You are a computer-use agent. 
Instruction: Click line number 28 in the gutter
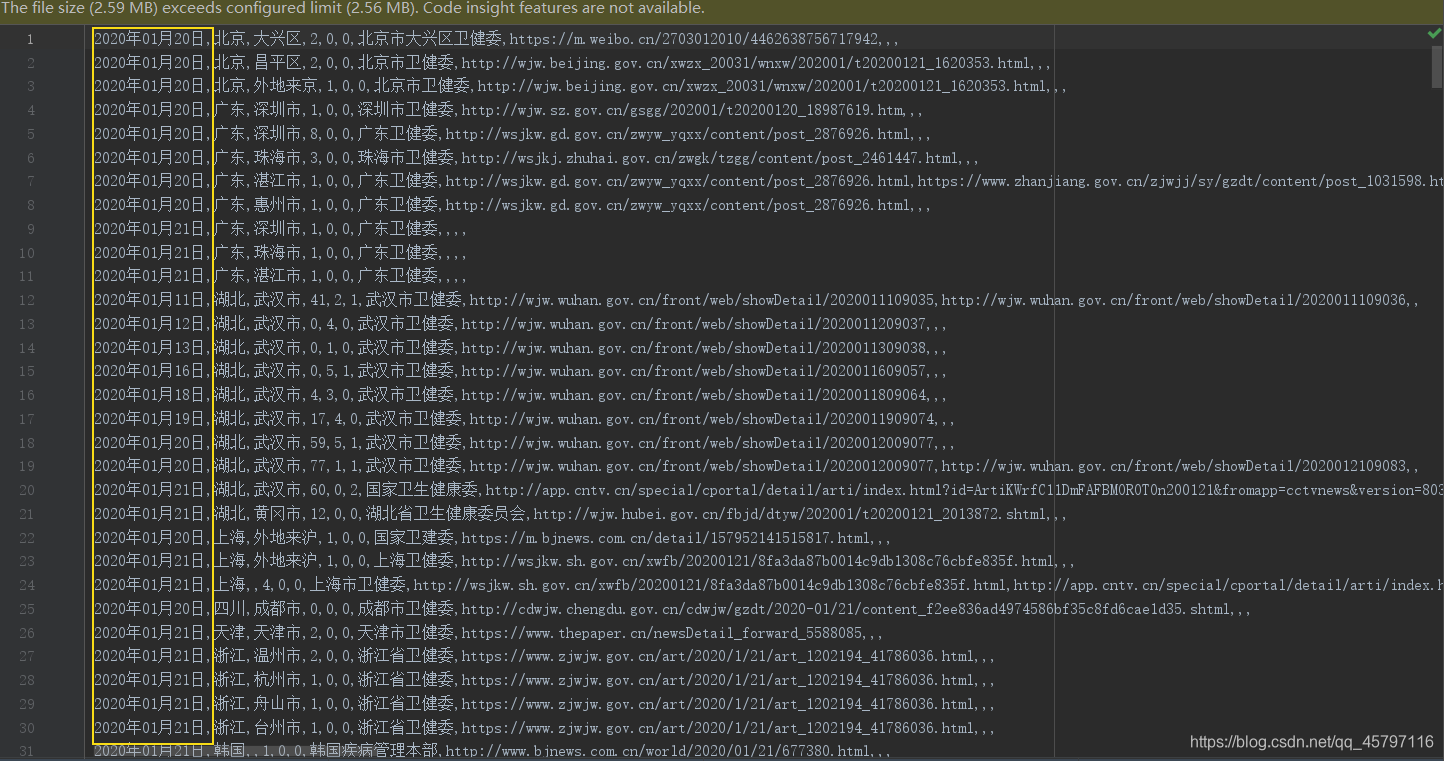26,680
